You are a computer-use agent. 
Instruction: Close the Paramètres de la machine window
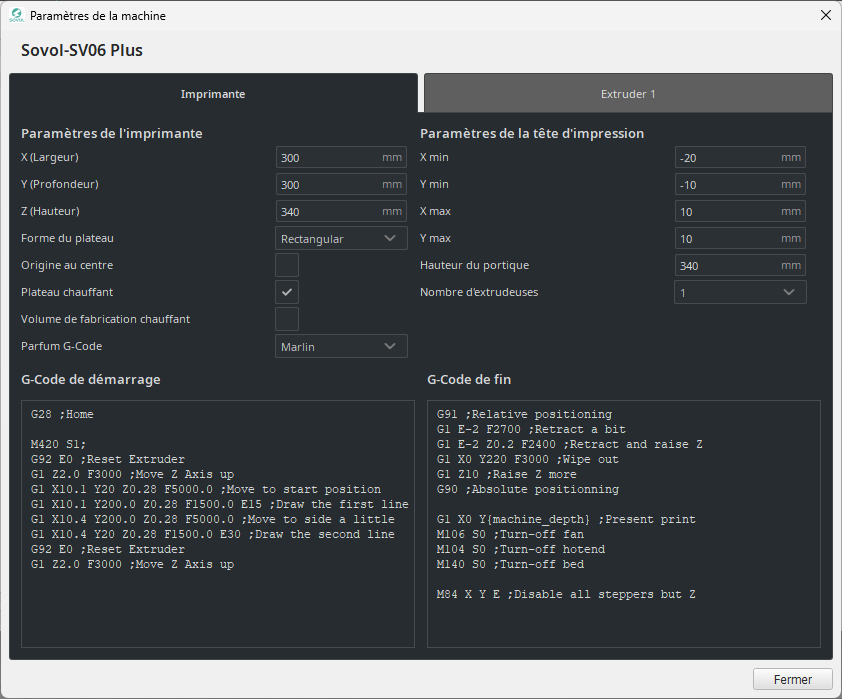tap(826, 15)
